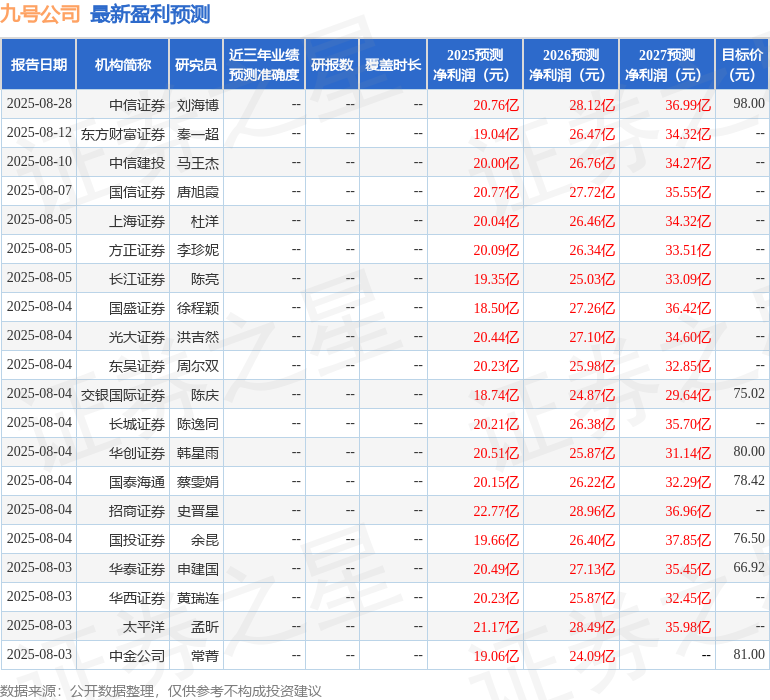Screen dimensions: 770x700
Task: Select the 2025预测净利润 column header
Action: point(475,64)
